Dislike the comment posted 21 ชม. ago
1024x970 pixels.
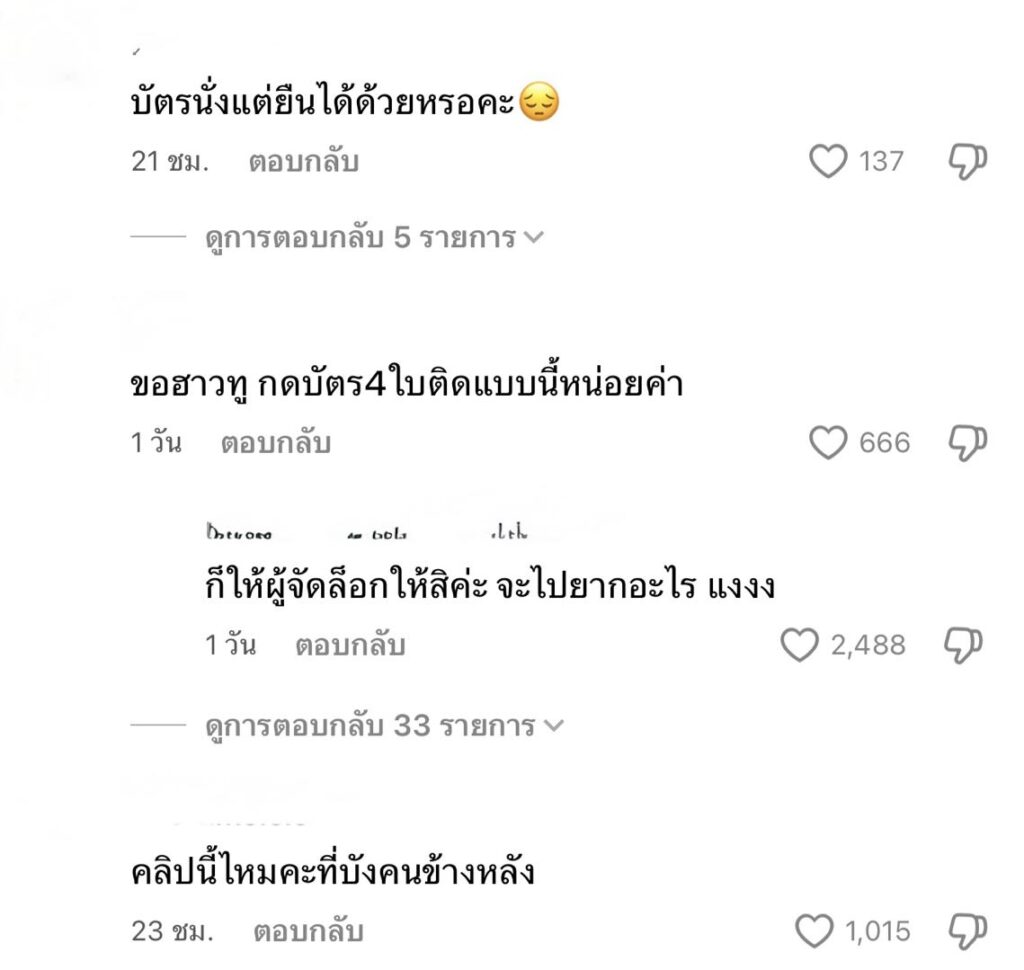coord(967,161)
